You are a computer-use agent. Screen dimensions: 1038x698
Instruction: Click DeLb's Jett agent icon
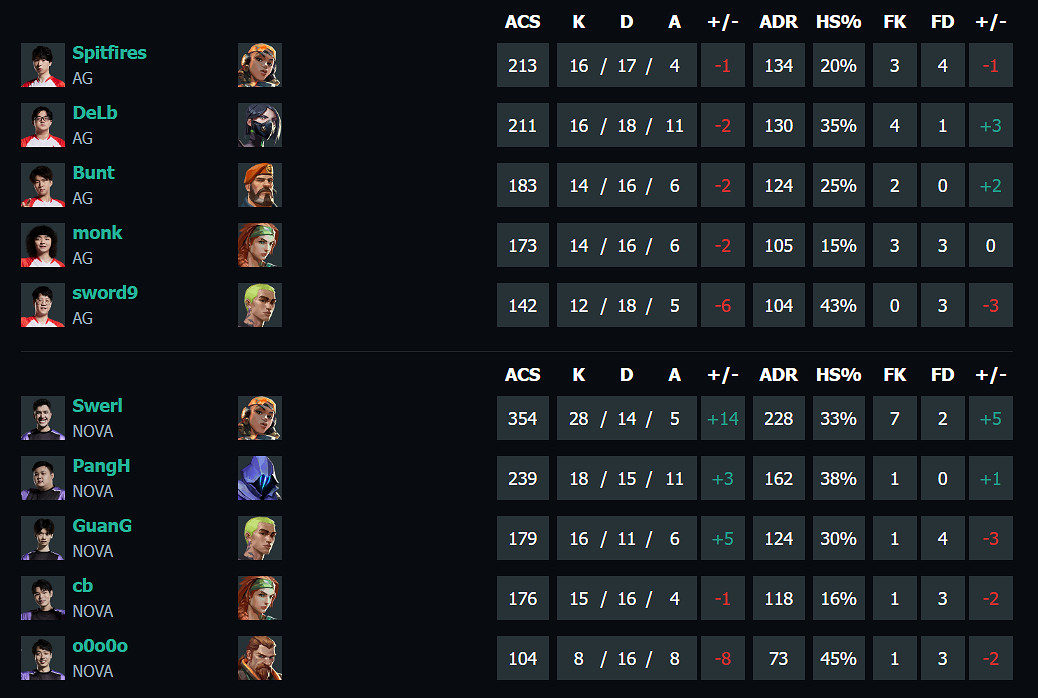(x=260, y=125)
